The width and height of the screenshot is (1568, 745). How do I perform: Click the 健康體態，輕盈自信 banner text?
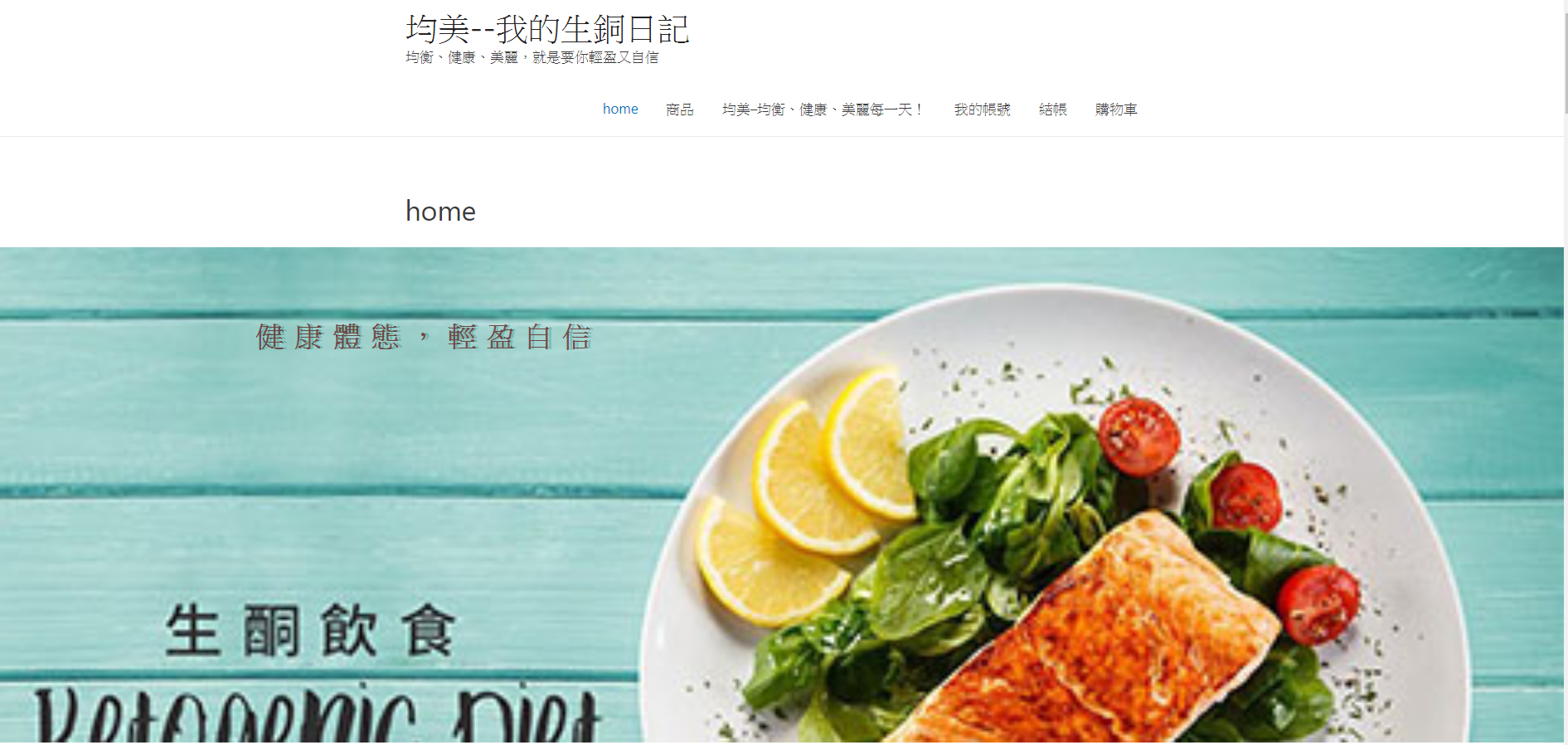(x=424, y=338)
